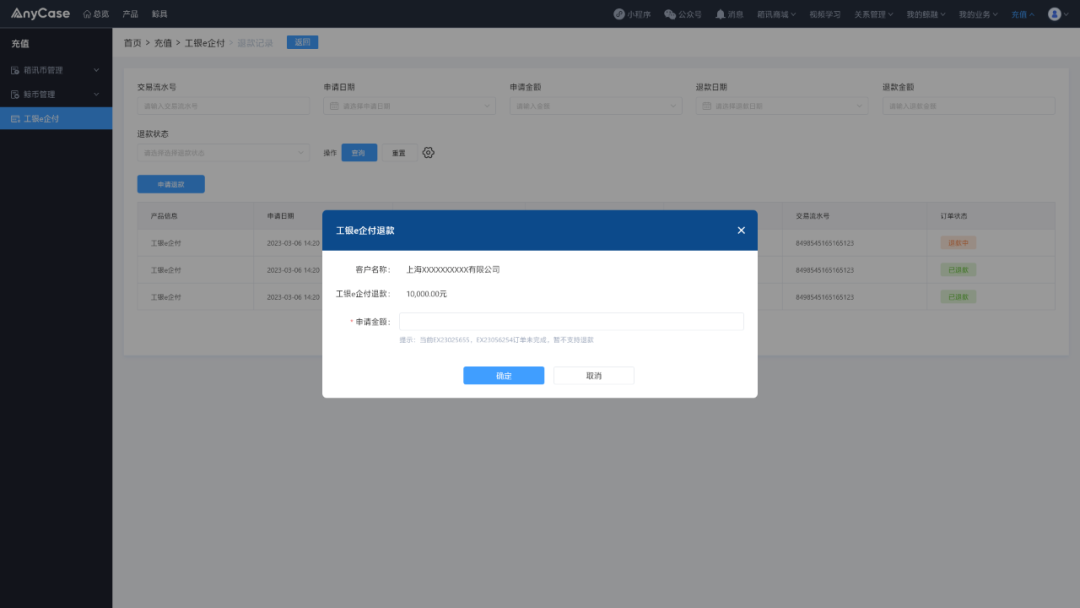
Task: Click the 取消 button in the dialog
Action: (594, 375)
